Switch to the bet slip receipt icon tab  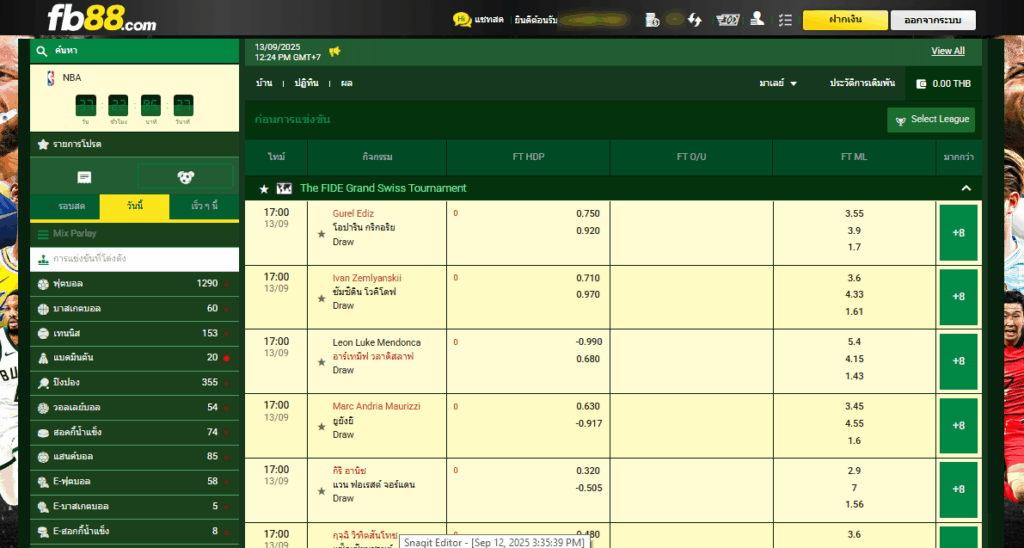[84, 177]
